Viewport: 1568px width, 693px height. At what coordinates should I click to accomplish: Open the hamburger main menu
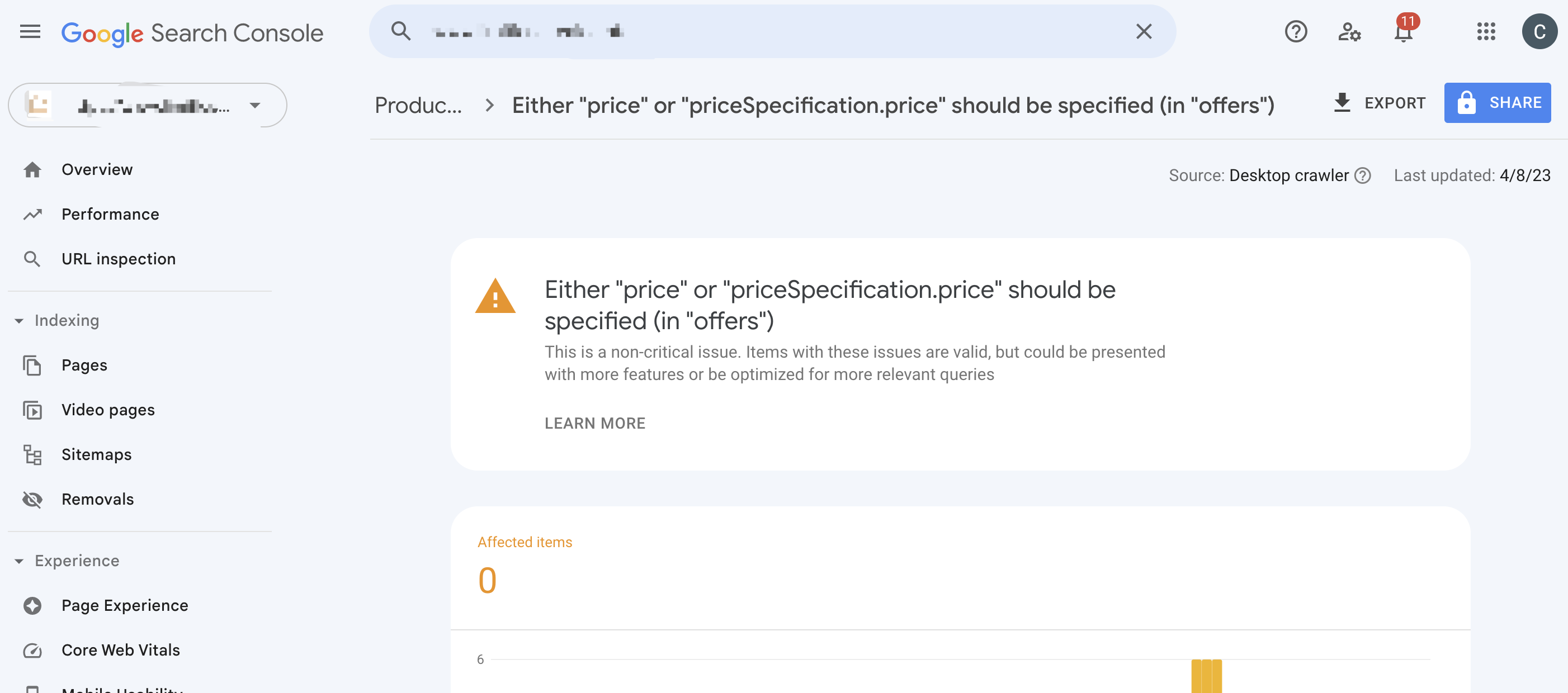30,32
